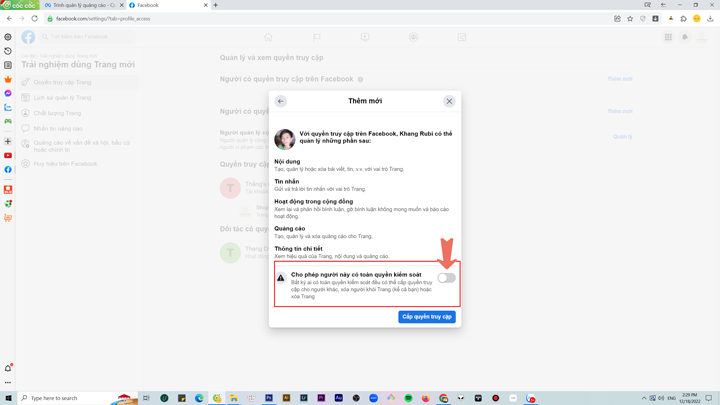
Task: Open Microsoft Edge from the taskbar
Action: 199,398
